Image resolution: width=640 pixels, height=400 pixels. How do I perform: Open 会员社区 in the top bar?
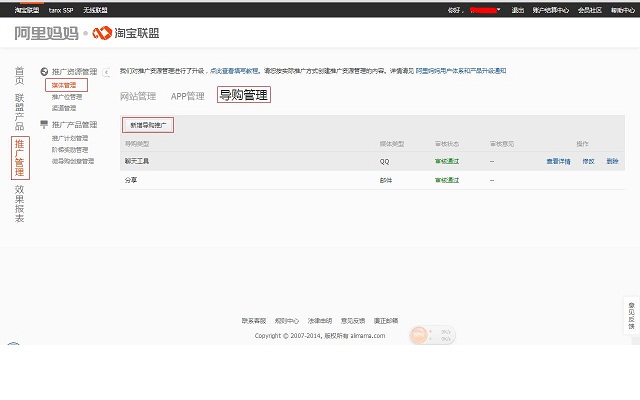coord(590,10)
